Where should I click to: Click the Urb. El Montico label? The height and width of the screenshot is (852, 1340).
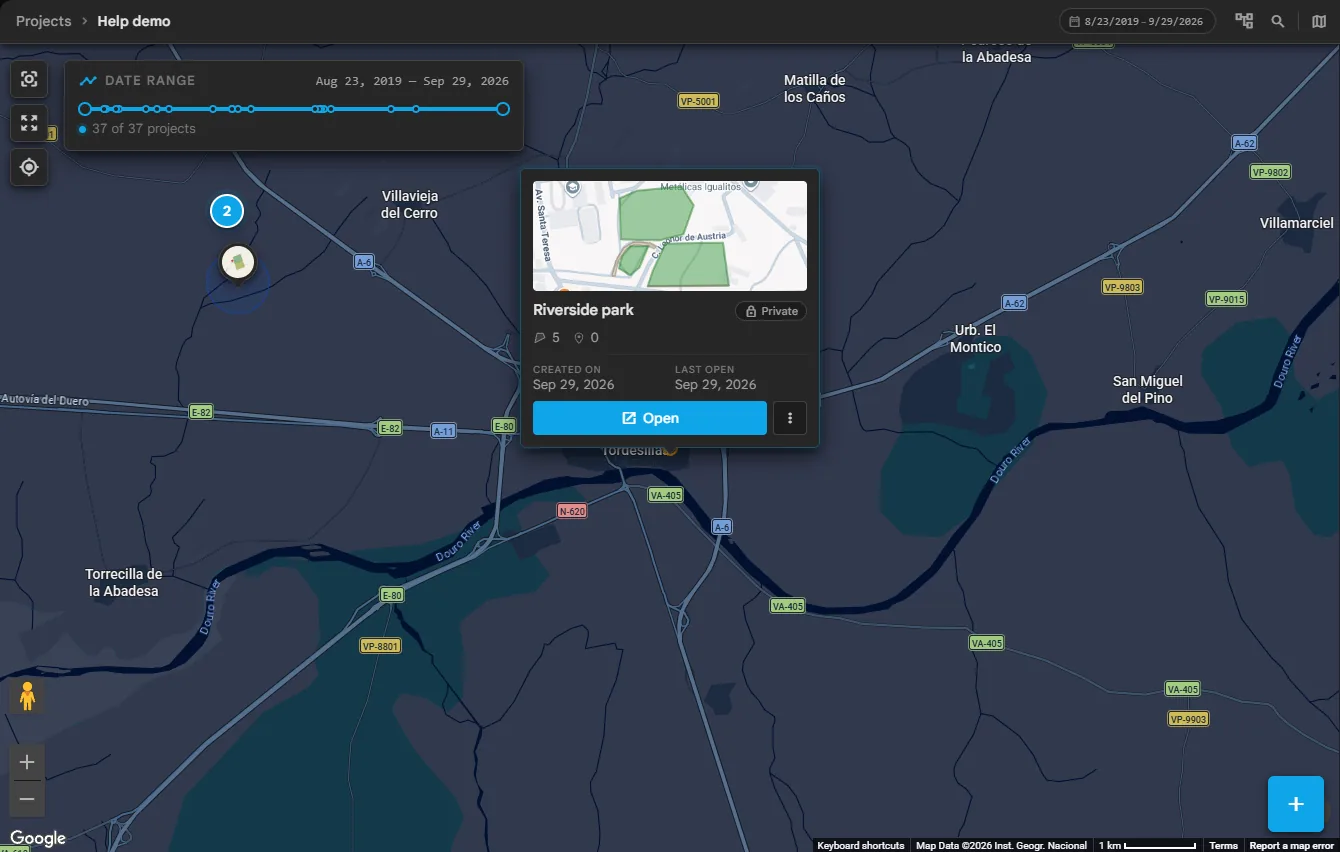click(976, 339)
